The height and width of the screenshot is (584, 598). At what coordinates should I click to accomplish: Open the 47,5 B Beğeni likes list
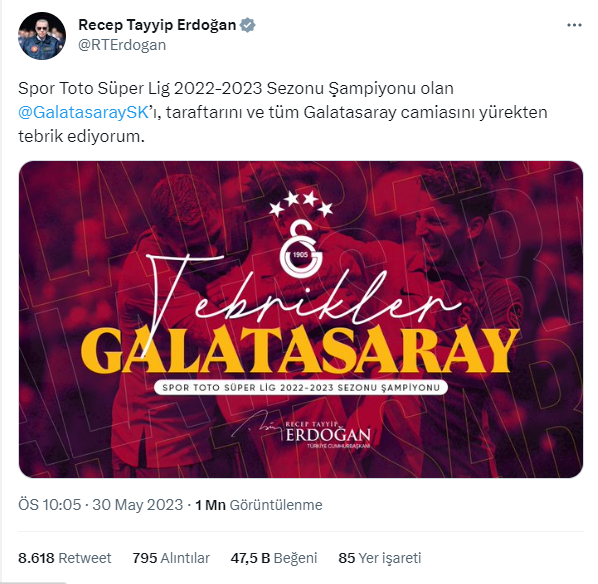274,558
